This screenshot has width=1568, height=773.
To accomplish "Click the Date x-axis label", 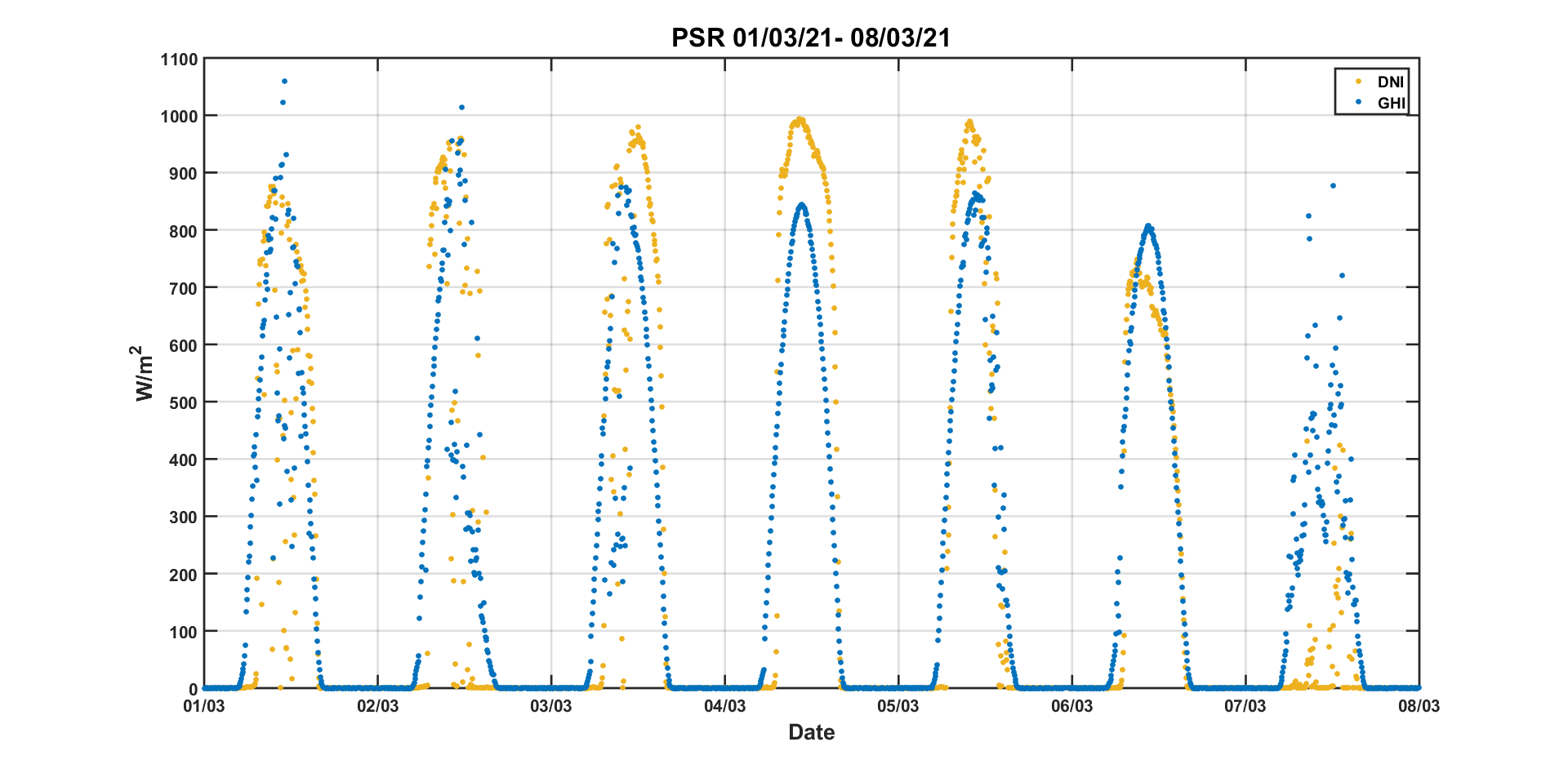I will pyautogui.click(x=811, y=732).
